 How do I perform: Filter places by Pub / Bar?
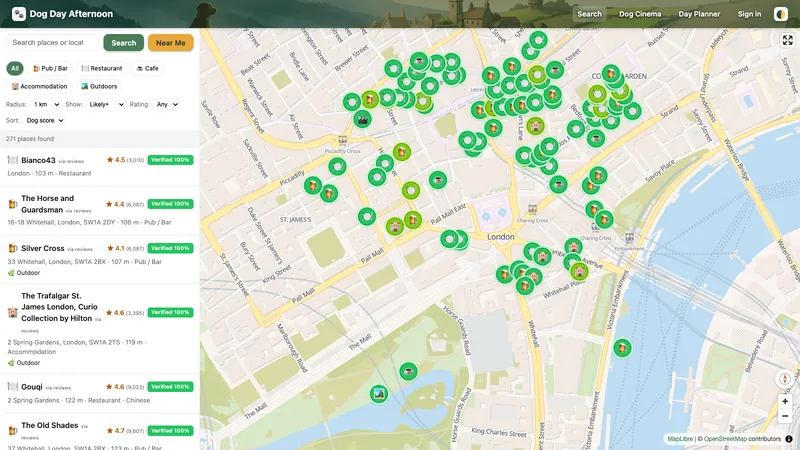tap(50, 68)
